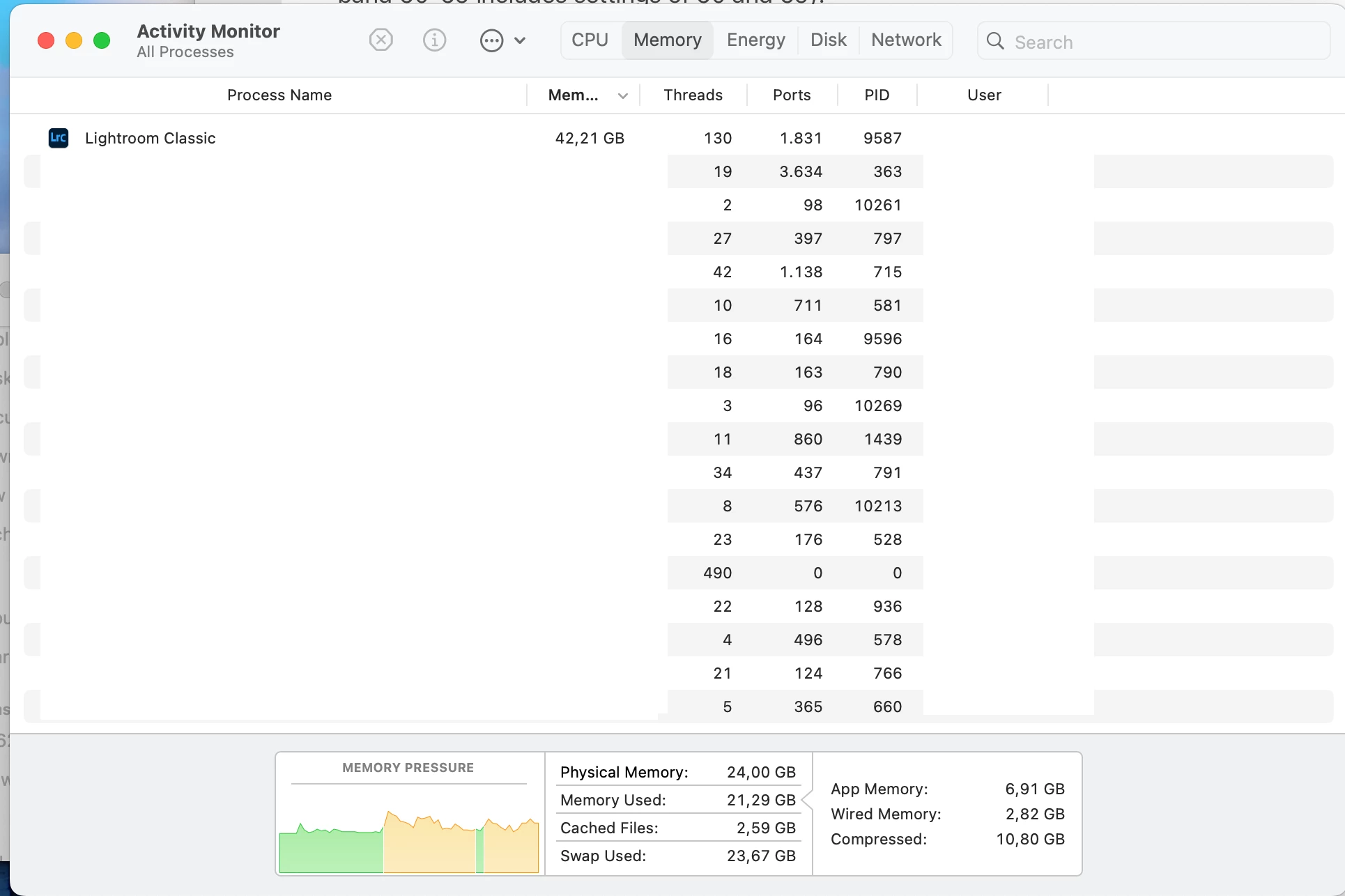Open the Energy tab
Image resolution: width=1345 pixels, height=896 pixels.
tap(755, 40)
